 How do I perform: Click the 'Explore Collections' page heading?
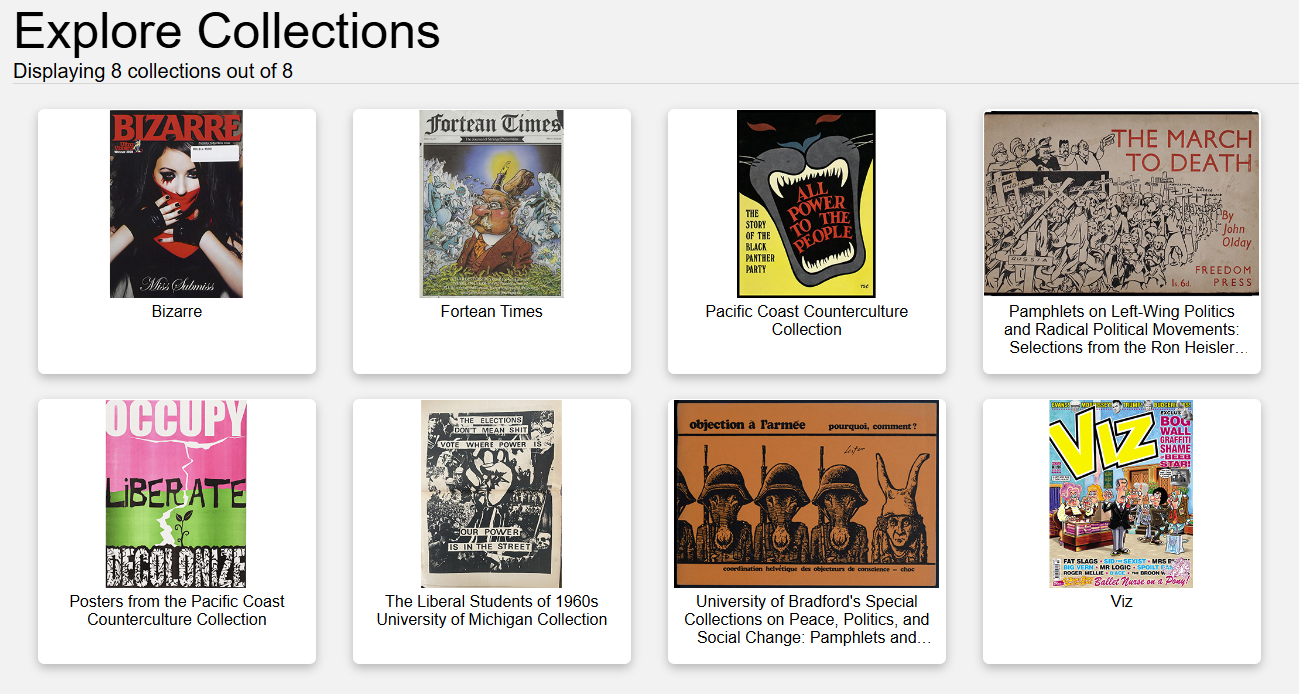pyautogui.click(x=227, y=31)
